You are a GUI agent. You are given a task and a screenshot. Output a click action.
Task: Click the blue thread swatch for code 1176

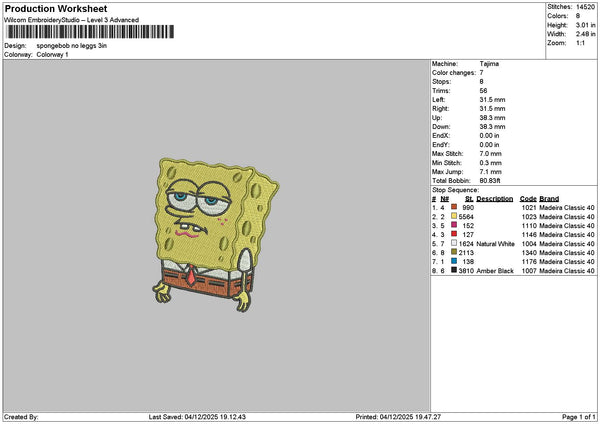point(454,261)
